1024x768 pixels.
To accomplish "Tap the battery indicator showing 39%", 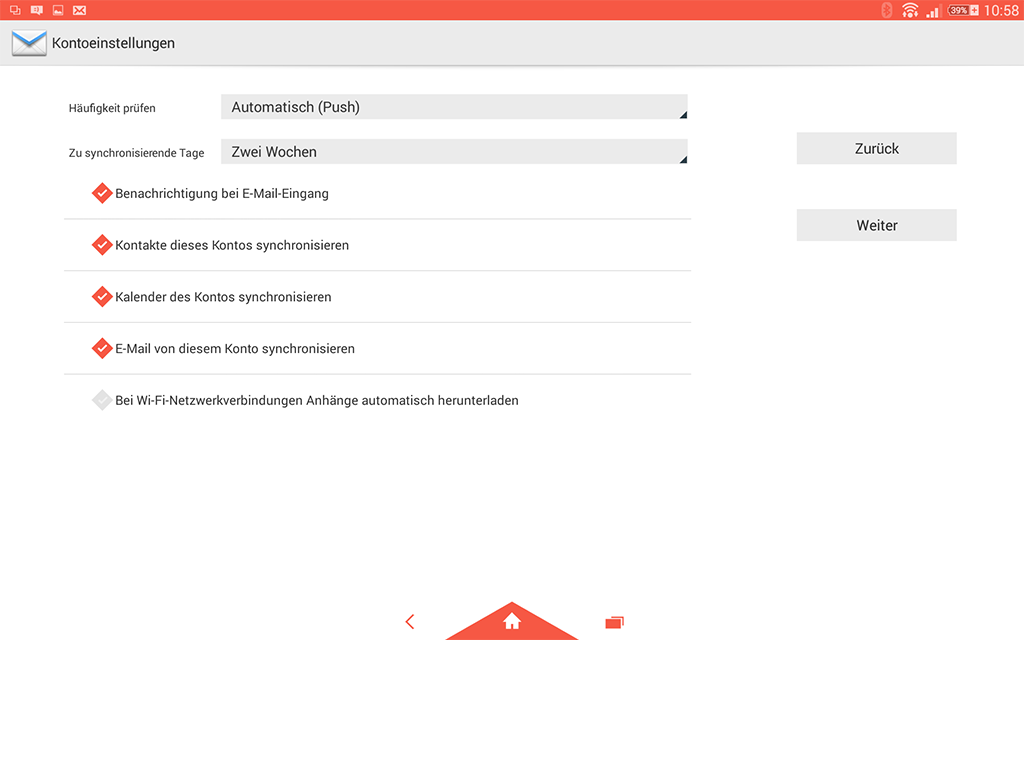I will (x=963, y=10).
